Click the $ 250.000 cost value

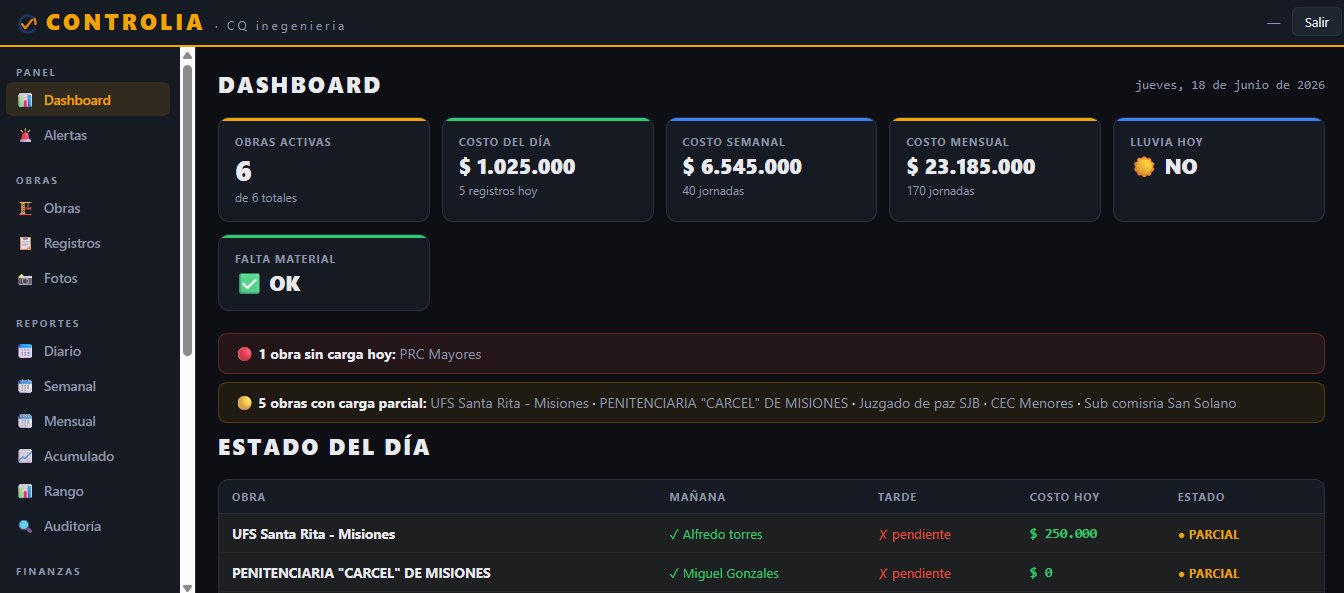[1063, 534]
